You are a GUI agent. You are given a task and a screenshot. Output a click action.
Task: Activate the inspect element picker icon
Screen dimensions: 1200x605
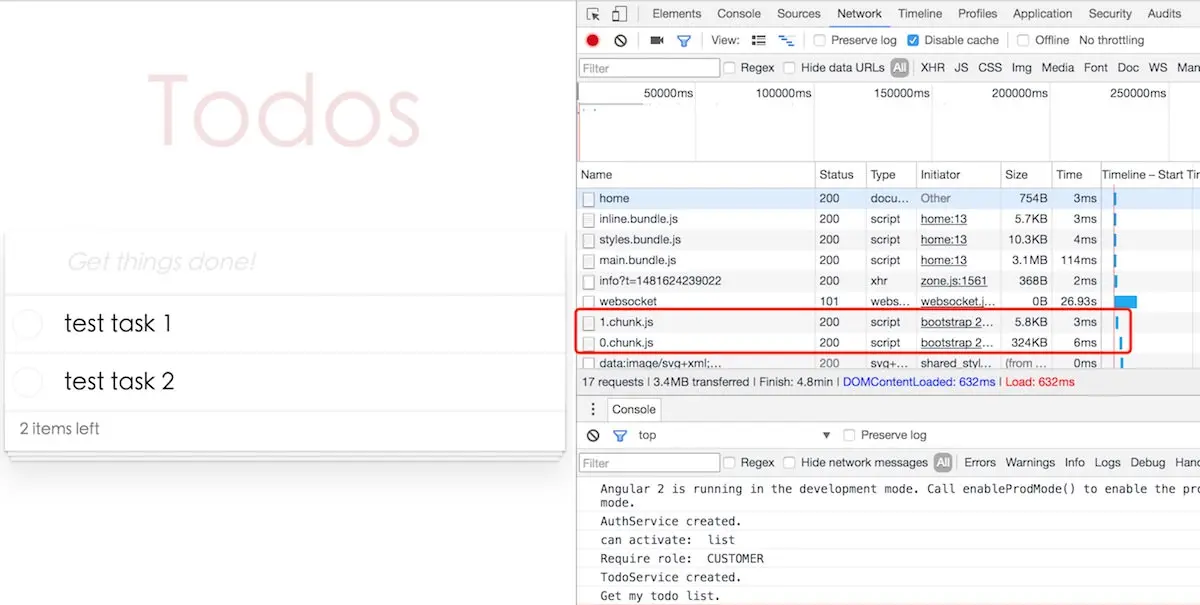[x=593, y=14]
